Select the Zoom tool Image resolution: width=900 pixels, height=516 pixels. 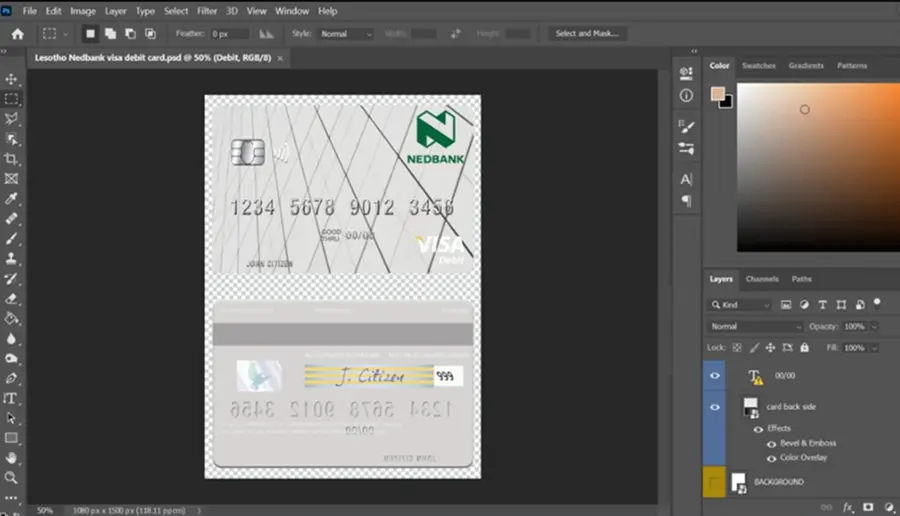point(10,478)
